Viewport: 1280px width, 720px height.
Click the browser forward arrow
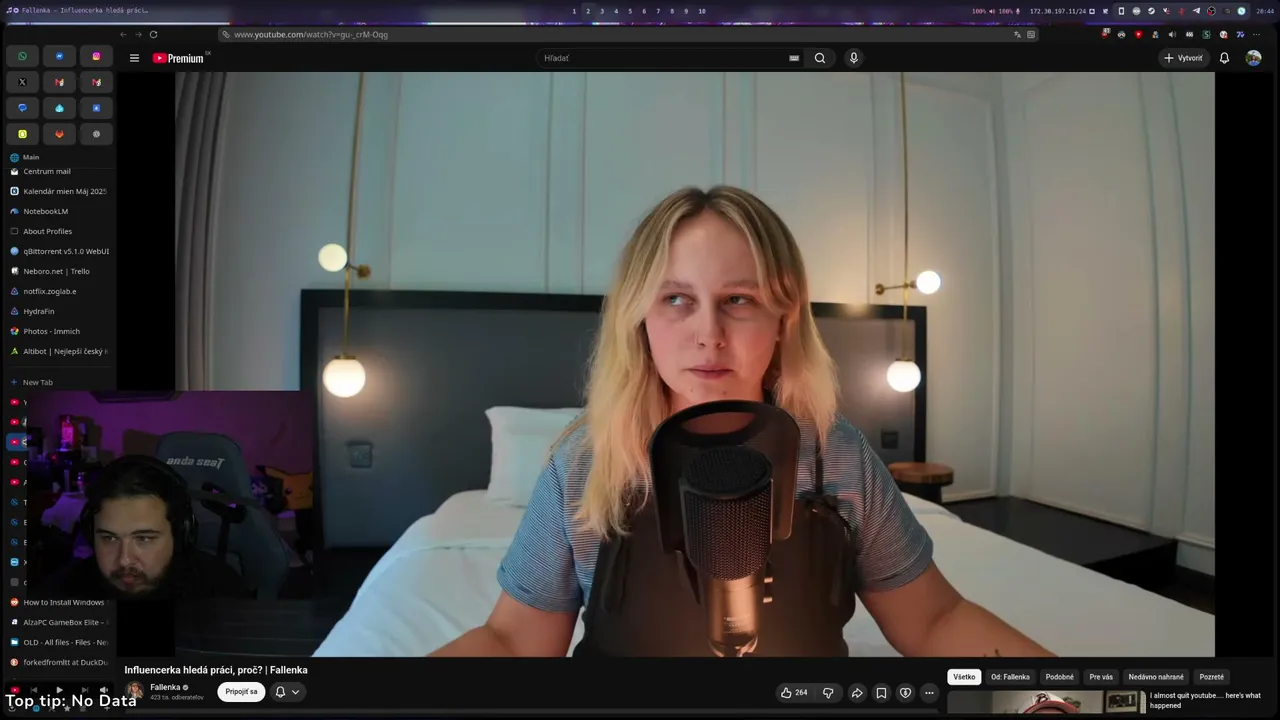click(138, 34)
